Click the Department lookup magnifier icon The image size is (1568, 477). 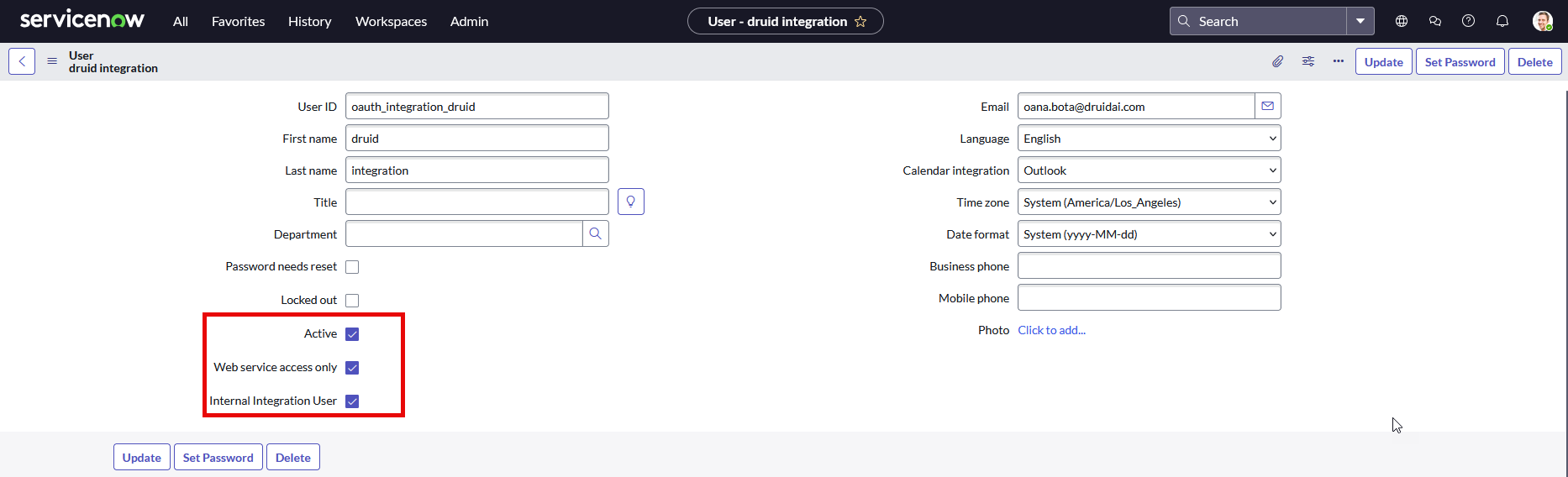click(596, 234)
